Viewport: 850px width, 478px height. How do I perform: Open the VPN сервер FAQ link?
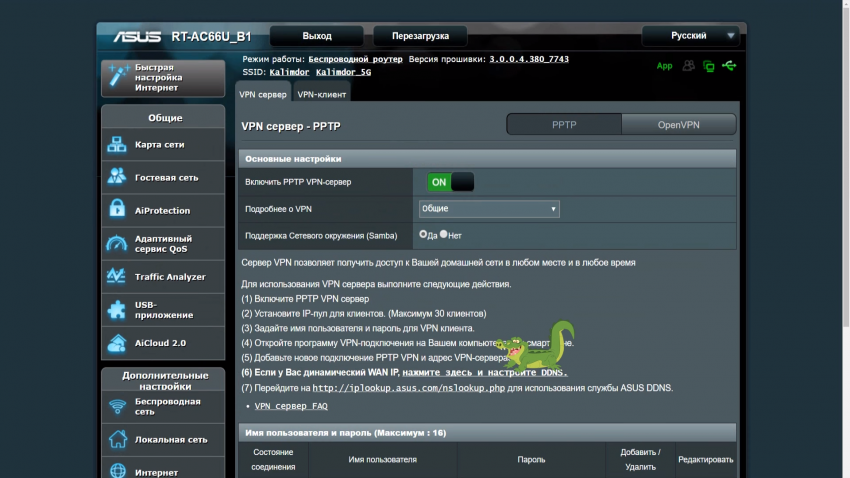click(291, 406)
